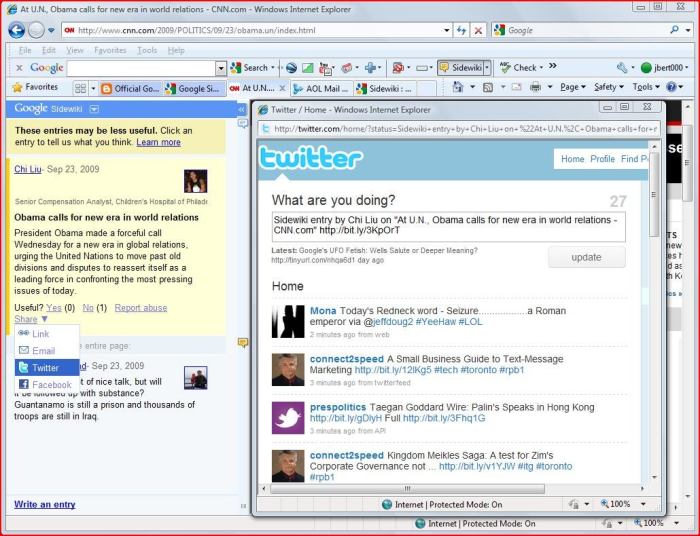The image size is (700, 536).
Task: Stop loading with the red X icon
Action: pos(478,30)
